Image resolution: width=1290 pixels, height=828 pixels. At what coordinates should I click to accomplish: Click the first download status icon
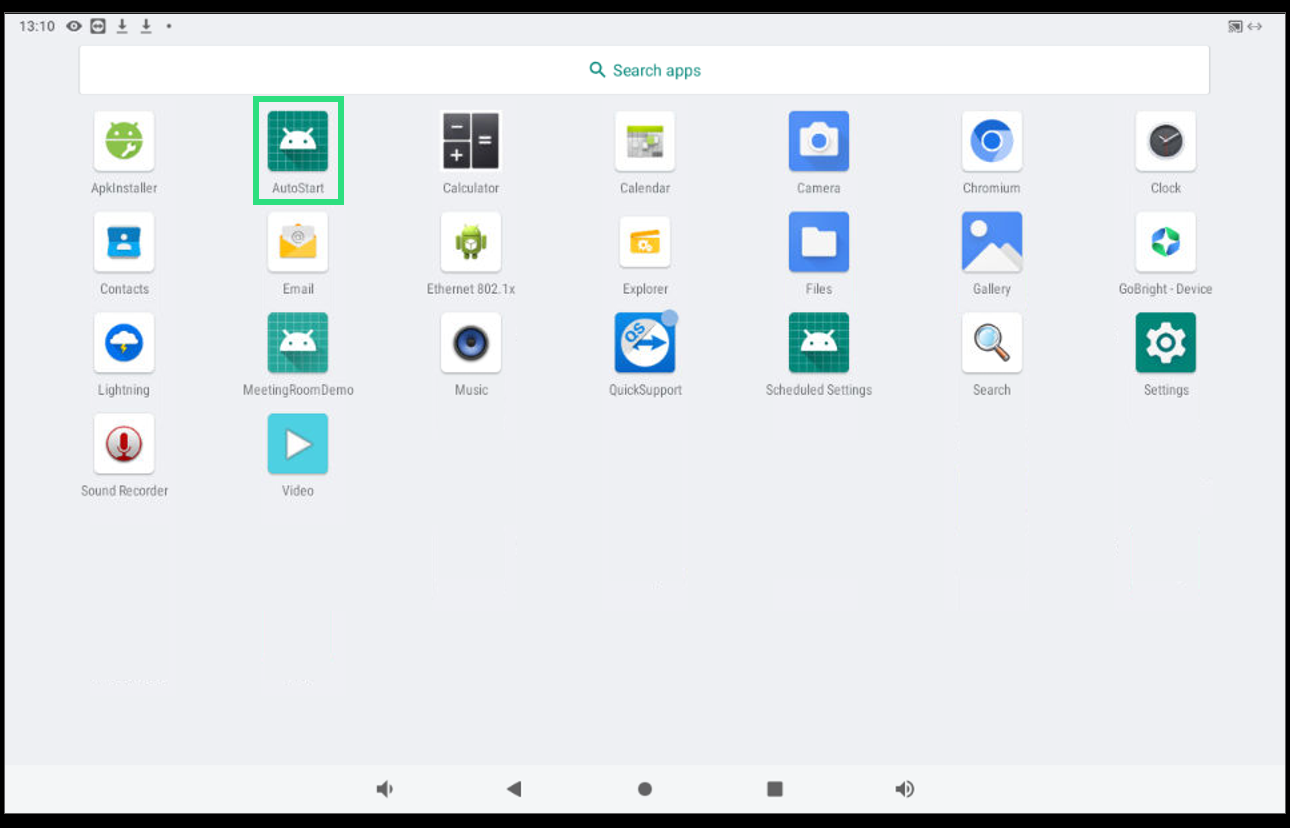[122, 26]
